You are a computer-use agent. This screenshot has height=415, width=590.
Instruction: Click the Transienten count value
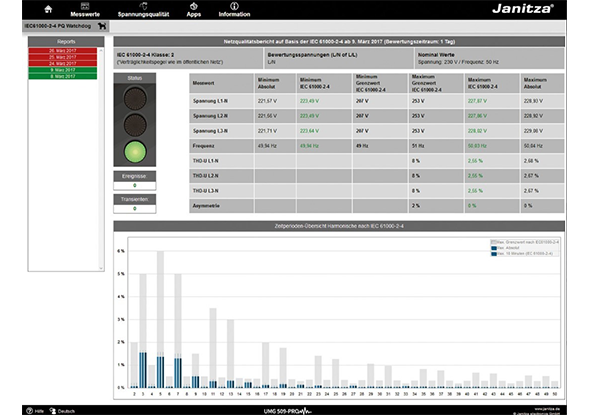(x=135, y=208)
